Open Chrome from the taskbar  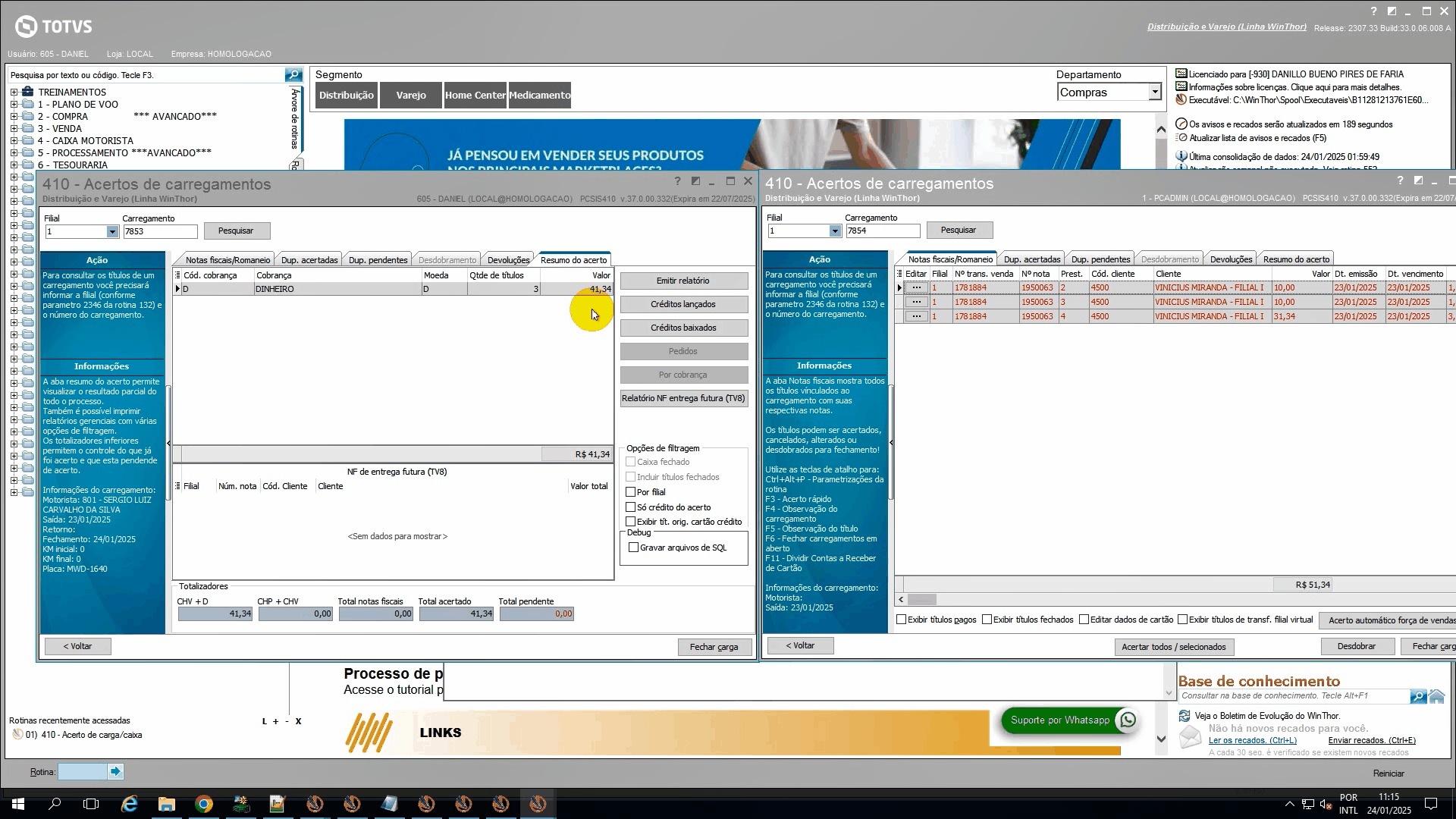(x=203, y=804)
